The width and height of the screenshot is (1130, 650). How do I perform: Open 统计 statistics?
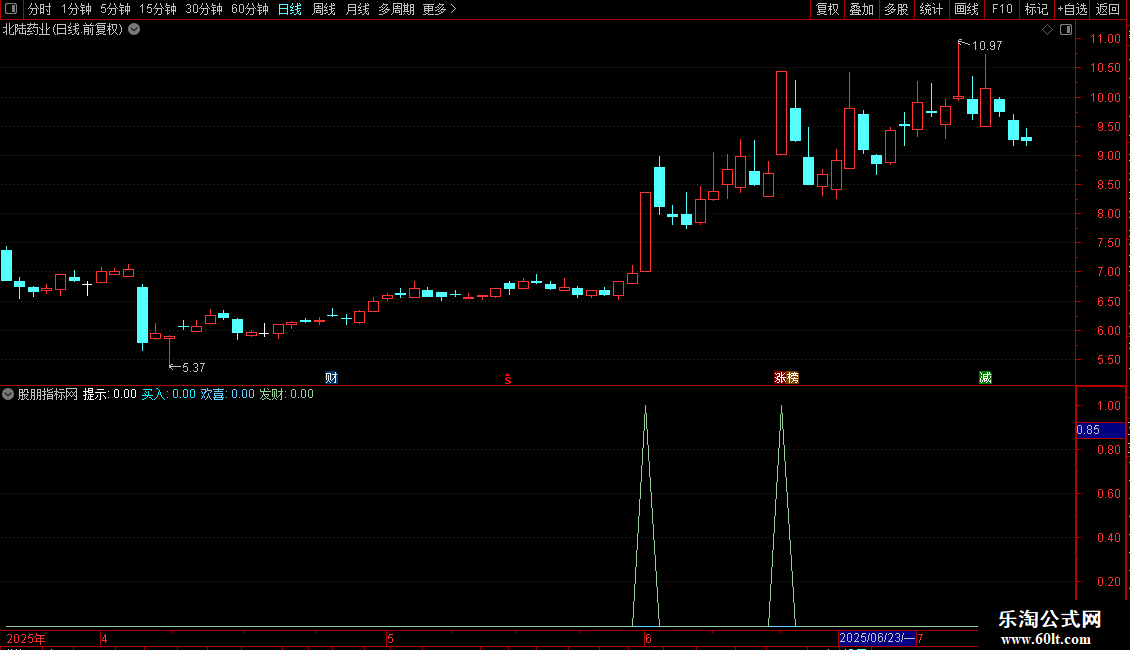pos(931,9)
